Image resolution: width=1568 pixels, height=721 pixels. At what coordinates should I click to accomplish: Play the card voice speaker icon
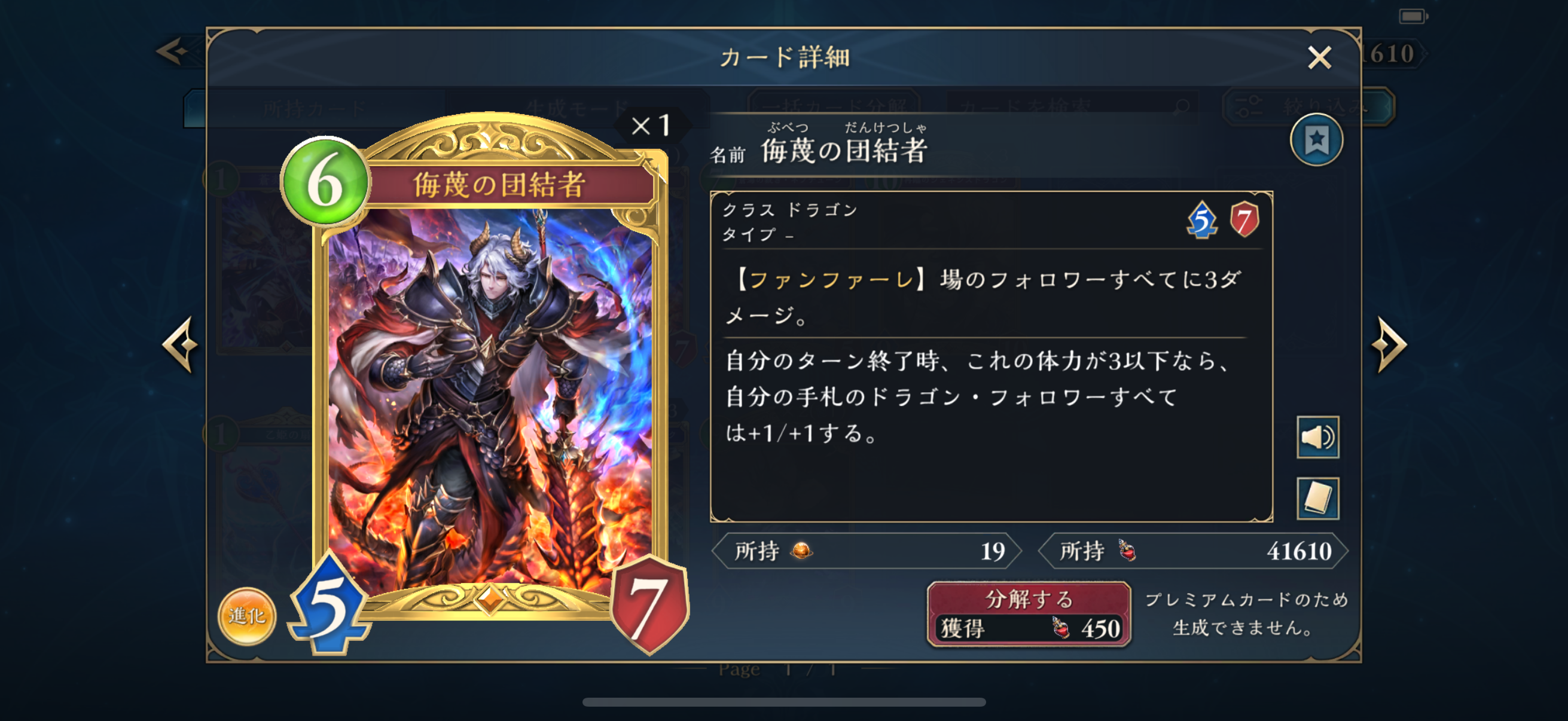click(x=1318, y=437)
